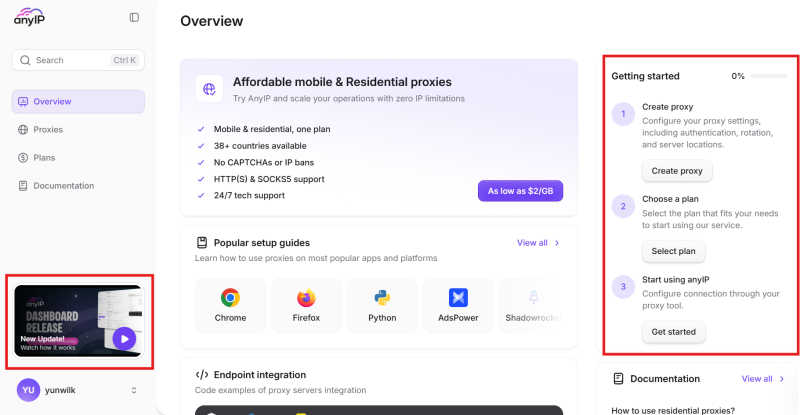Open the Shadowrocket setup guide

(x=533, y=305)
